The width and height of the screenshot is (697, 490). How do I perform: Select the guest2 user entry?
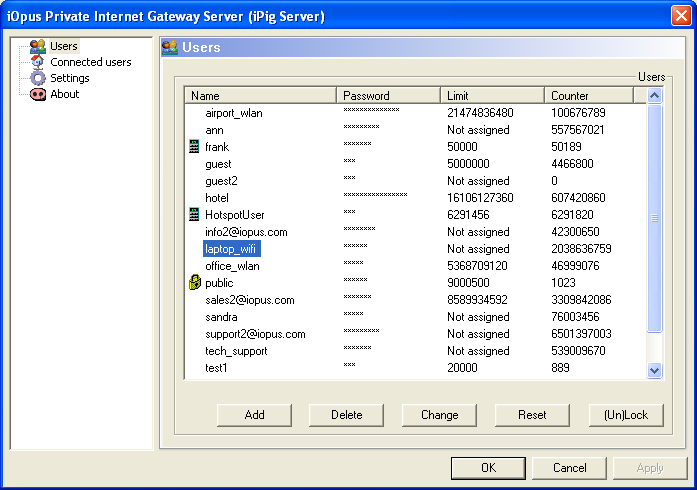(221, 181)
